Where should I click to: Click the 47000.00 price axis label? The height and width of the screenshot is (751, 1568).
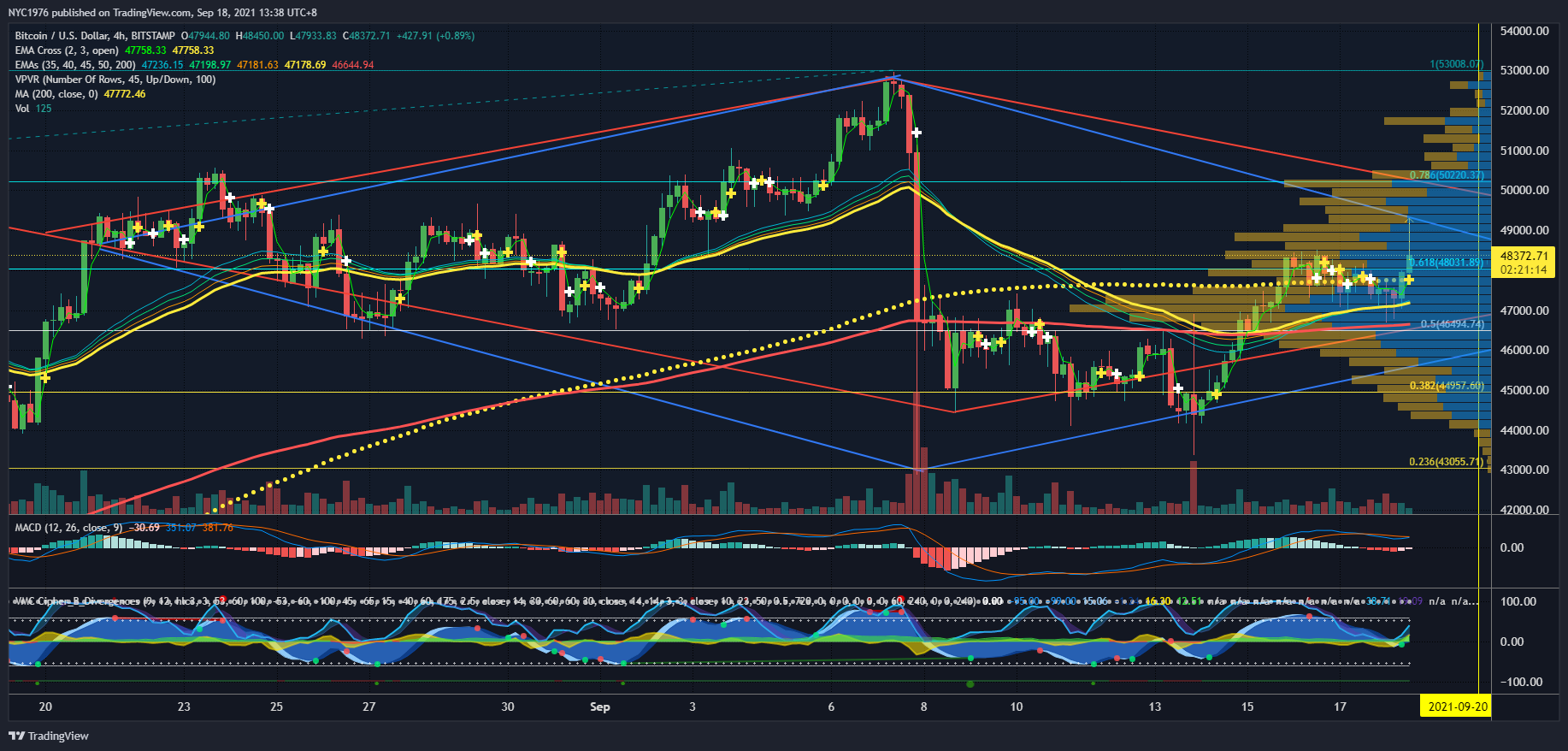[x=1524, y=310]
